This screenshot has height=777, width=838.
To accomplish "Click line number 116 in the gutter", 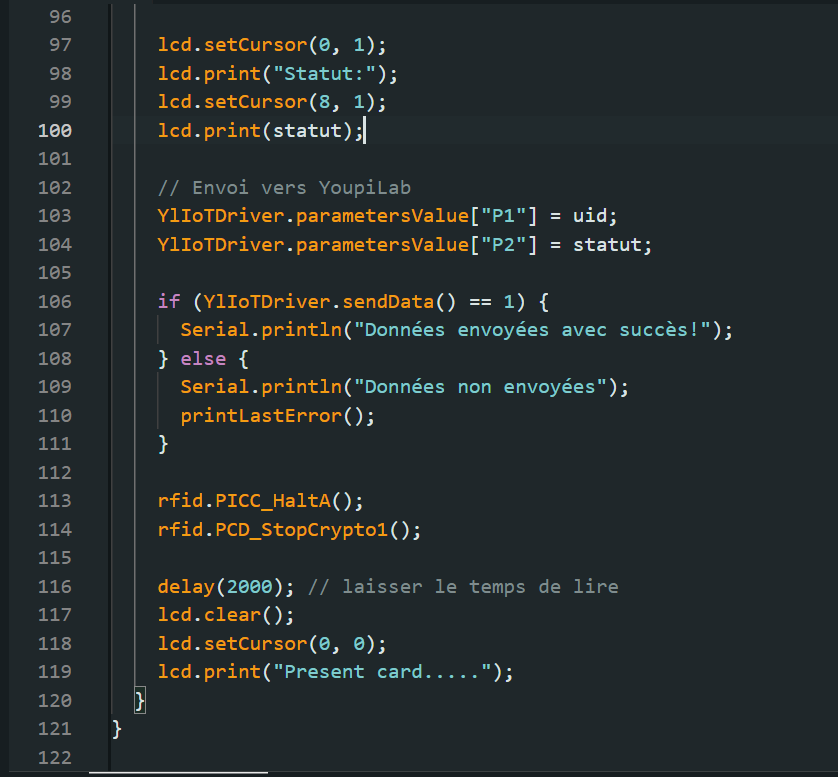I will tap(55, 587).
